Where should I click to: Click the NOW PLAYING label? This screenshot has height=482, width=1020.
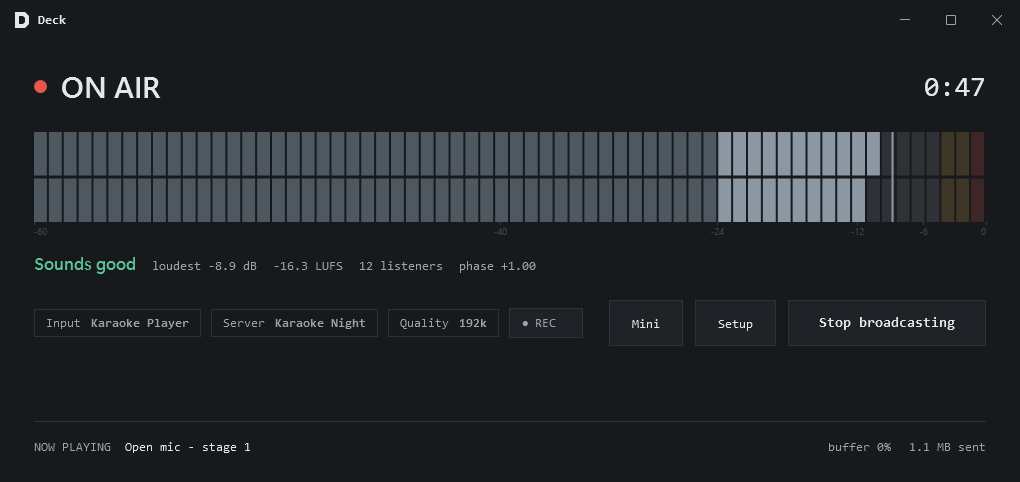(72, 447)
